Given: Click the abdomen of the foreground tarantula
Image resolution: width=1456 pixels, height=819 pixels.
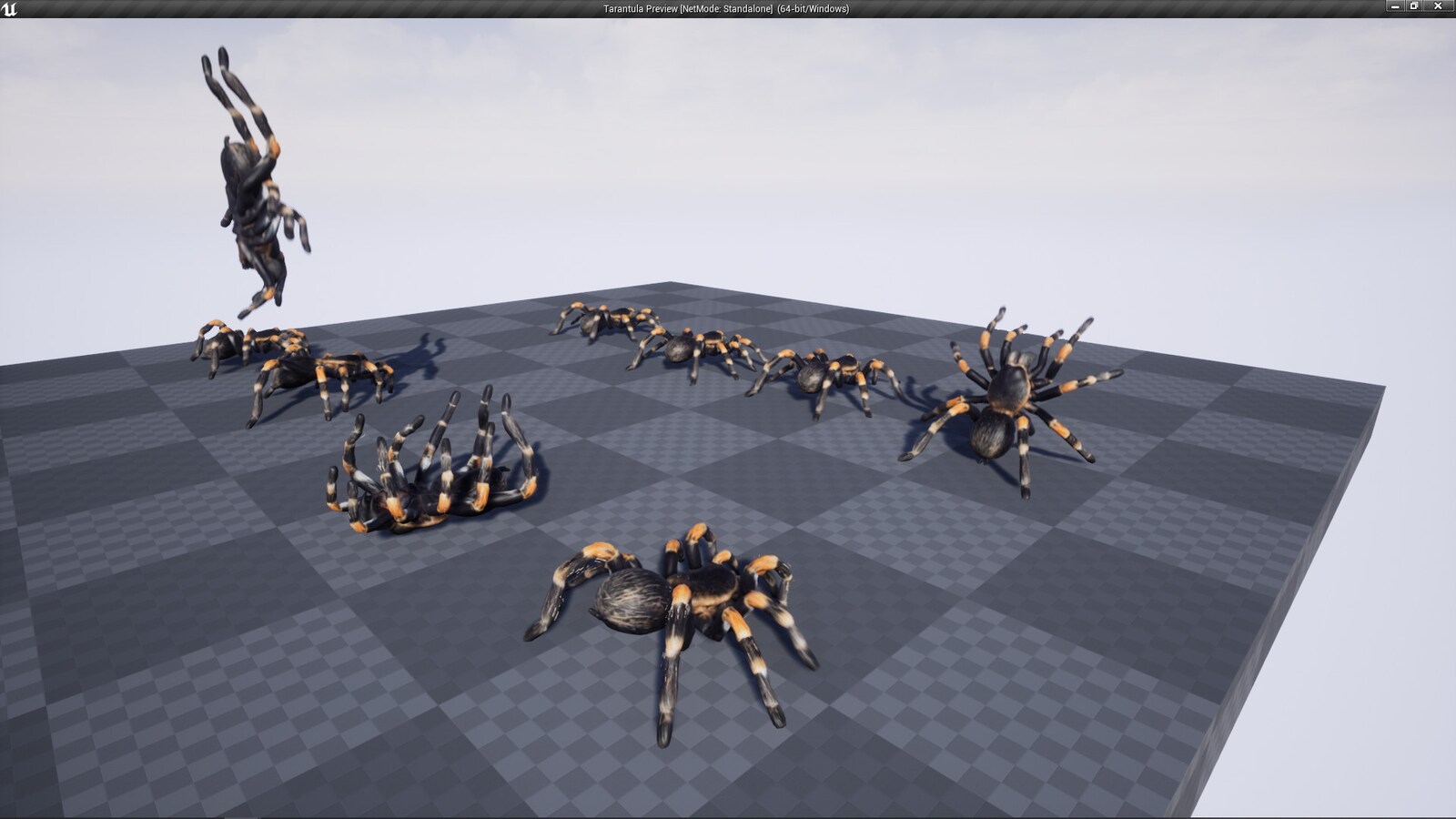Looking at the screenshot, I should click(x=628, y=601).
